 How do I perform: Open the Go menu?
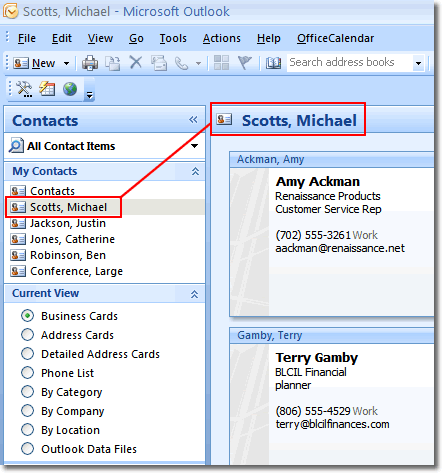136,39
